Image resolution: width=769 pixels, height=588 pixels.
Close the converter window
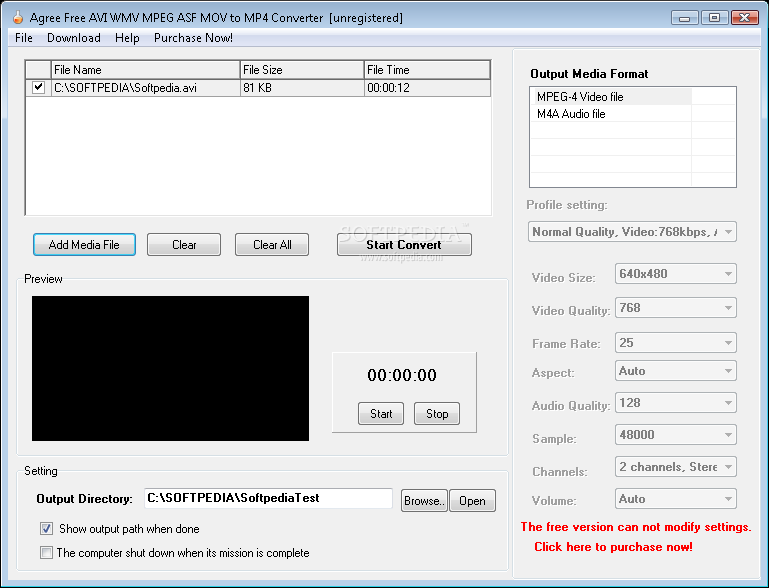click(744, 18)
